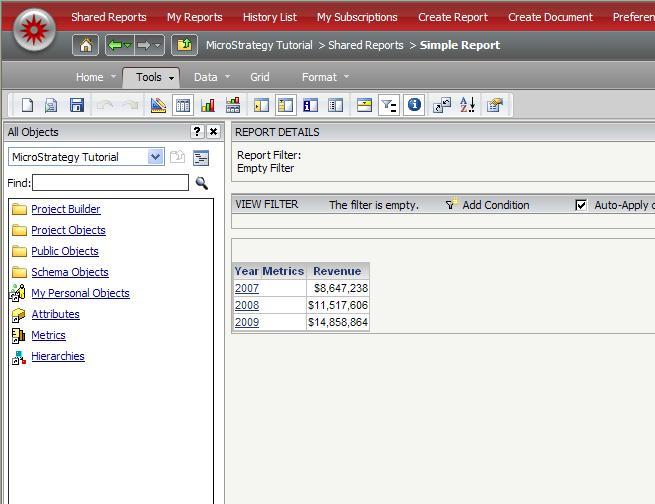Select the Format menu label

[319, 77]
